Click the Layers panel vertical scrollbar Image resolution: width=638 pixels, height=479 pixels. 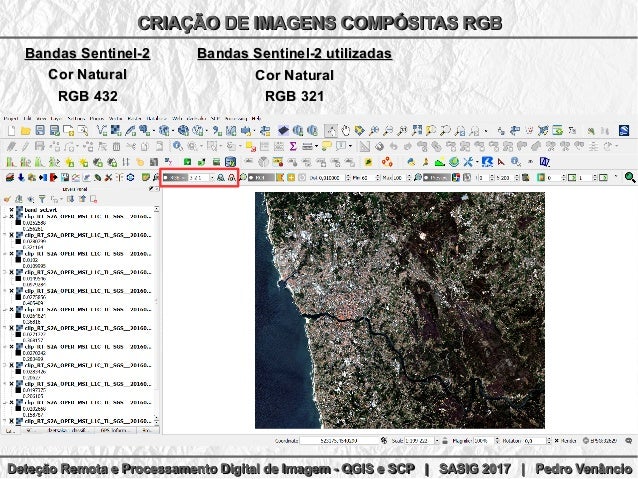(157, 315)
